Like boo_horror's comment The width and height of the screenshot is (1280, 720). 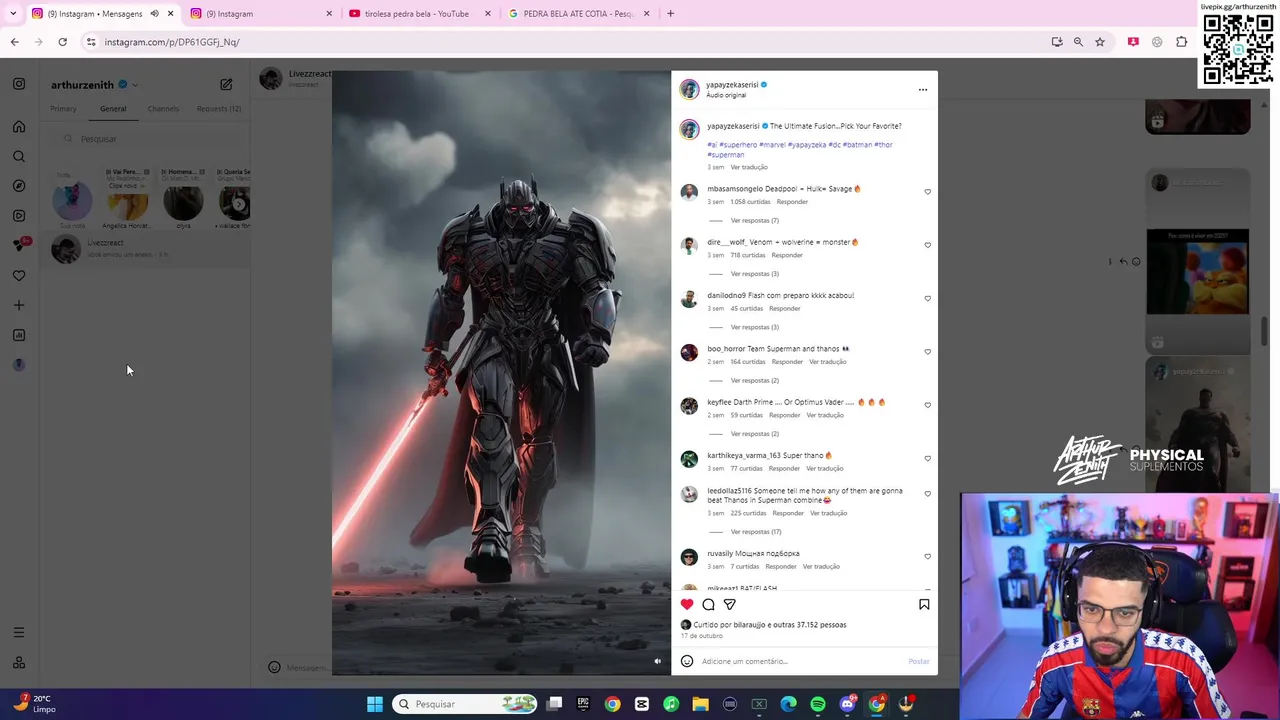[927, 352]
